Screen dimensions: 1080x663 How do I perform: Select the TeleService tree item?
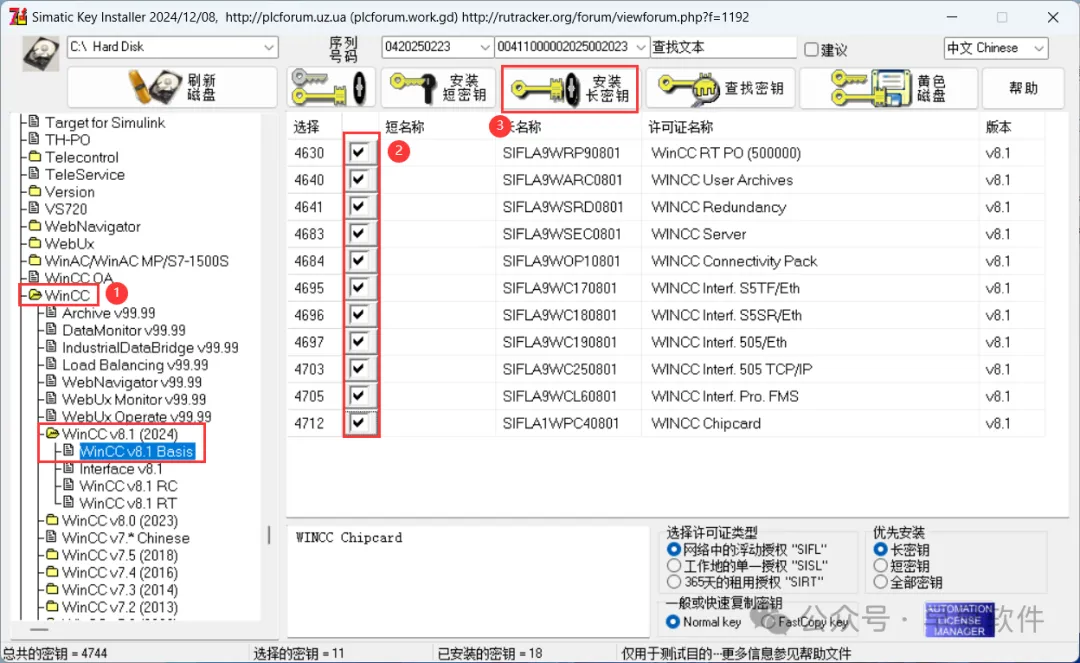pyautogui.click(x=84, y=174)
